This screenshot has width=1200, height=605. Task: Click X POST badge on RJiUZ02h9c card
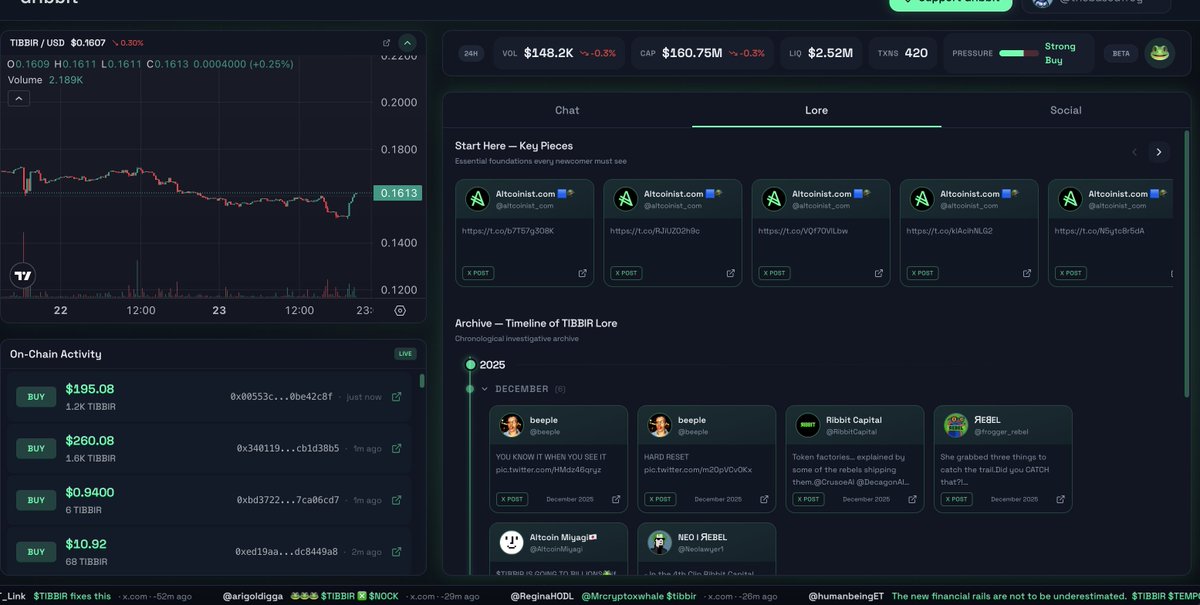[626, 273]
